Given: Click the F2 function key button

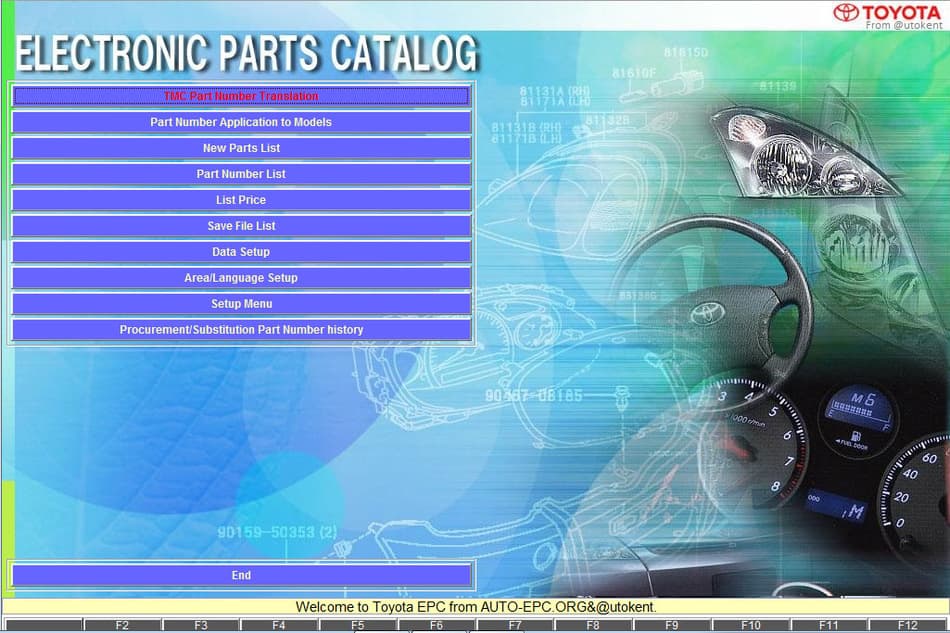Looking at the screenshot, I should coord(122,625).
